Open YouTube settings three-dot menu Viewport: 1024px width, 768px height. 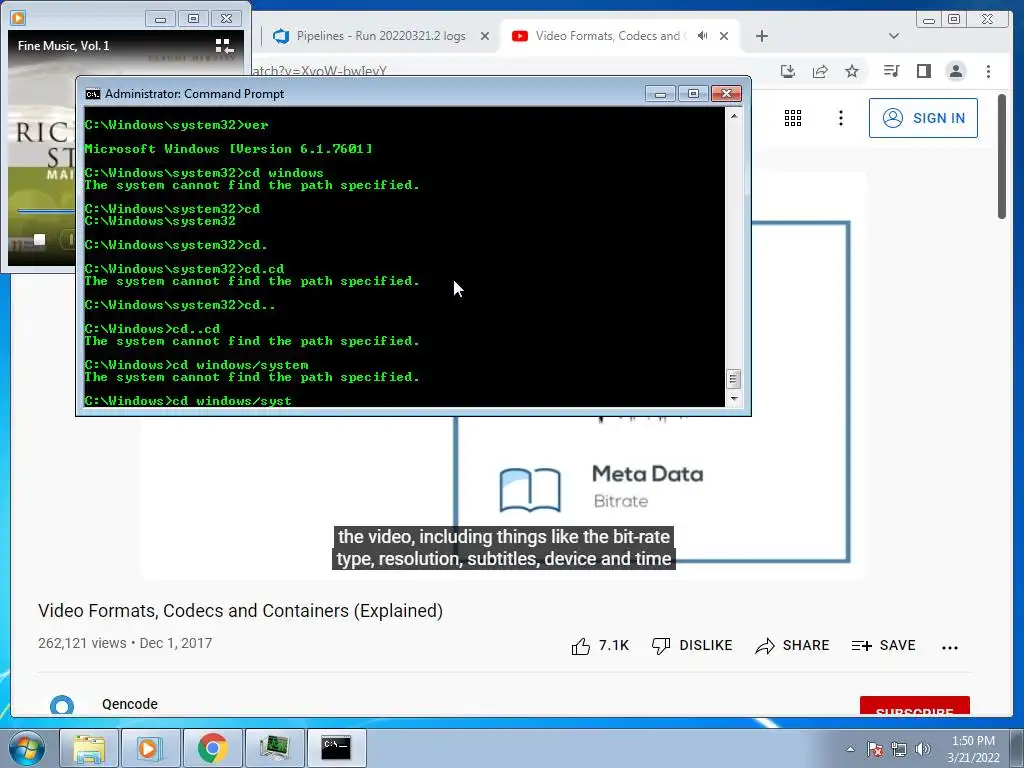[841, 118]
